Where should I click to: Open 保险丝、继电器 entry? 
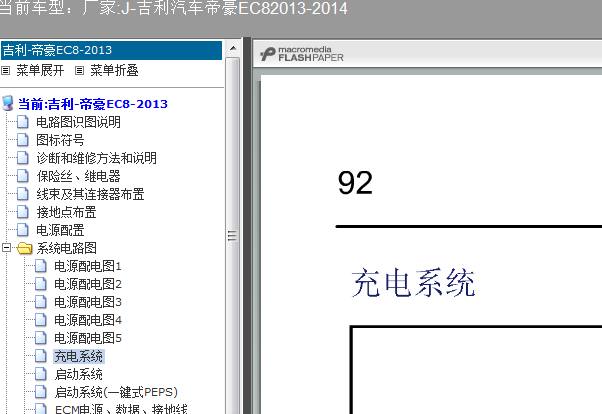[x=78, y=176]
